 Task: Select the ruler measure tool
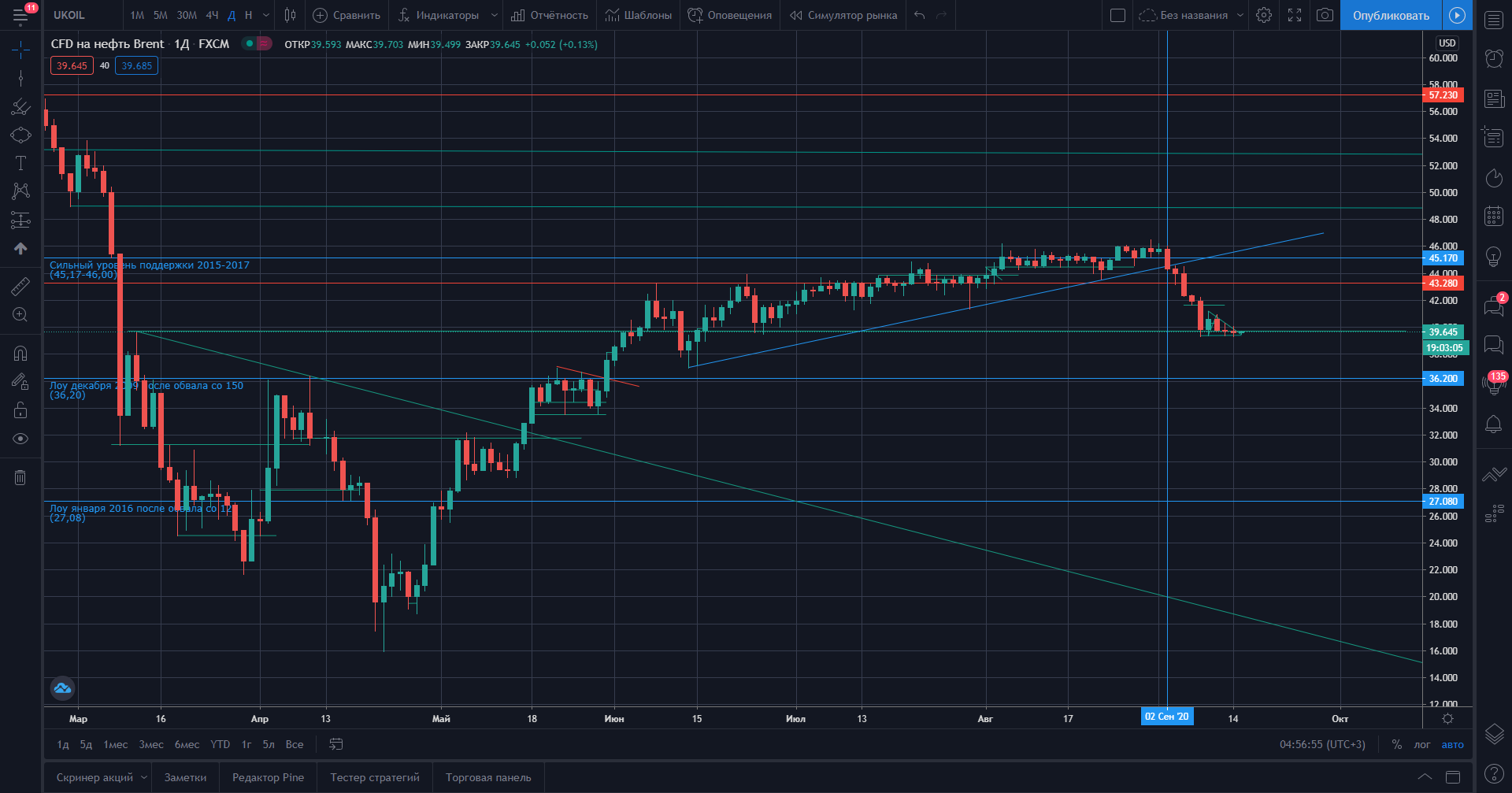coord(20,287)
